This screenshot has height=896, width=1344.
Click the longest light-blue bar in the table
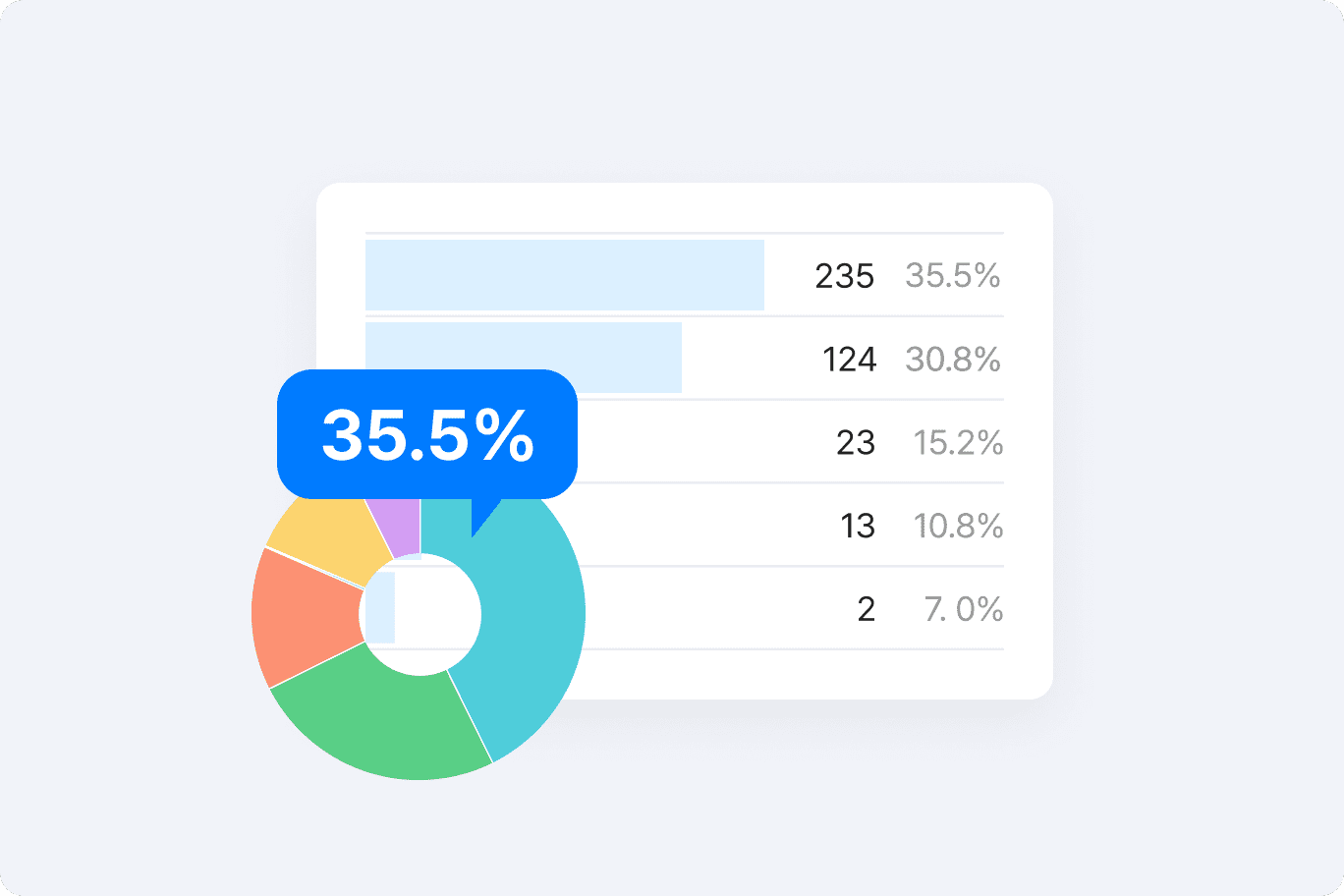tap(564, 275)
